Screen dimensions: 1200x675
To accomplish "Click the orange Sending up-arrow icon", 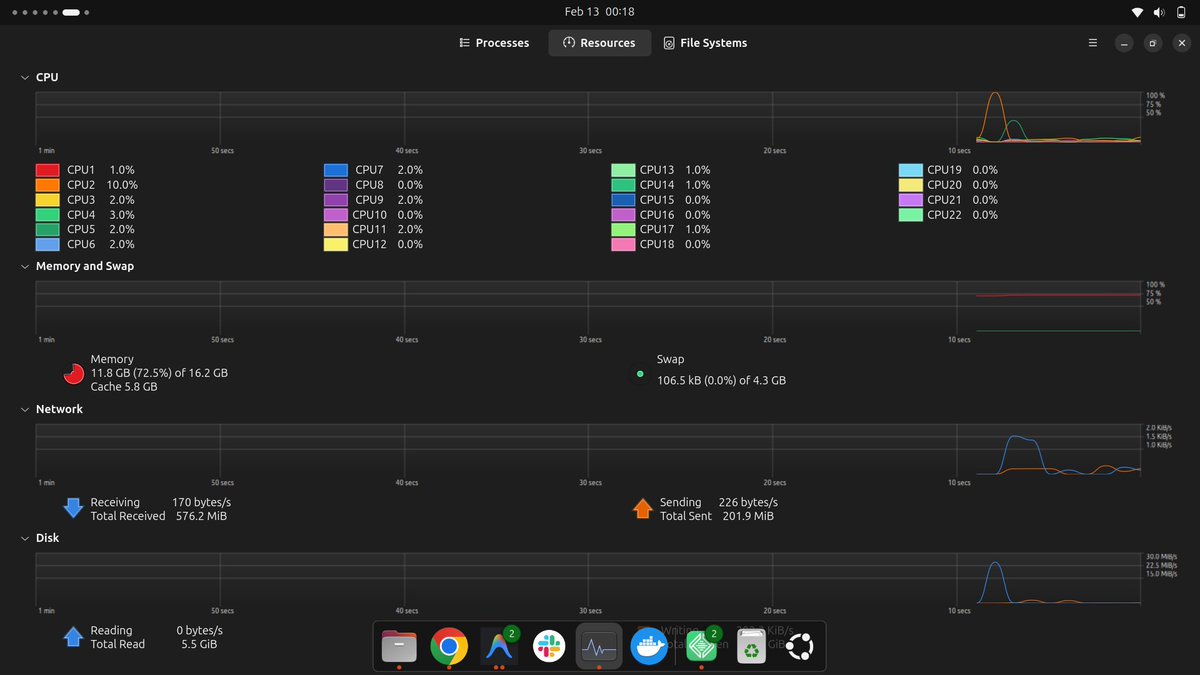I will pyautogui.click(x=642, y=508).
